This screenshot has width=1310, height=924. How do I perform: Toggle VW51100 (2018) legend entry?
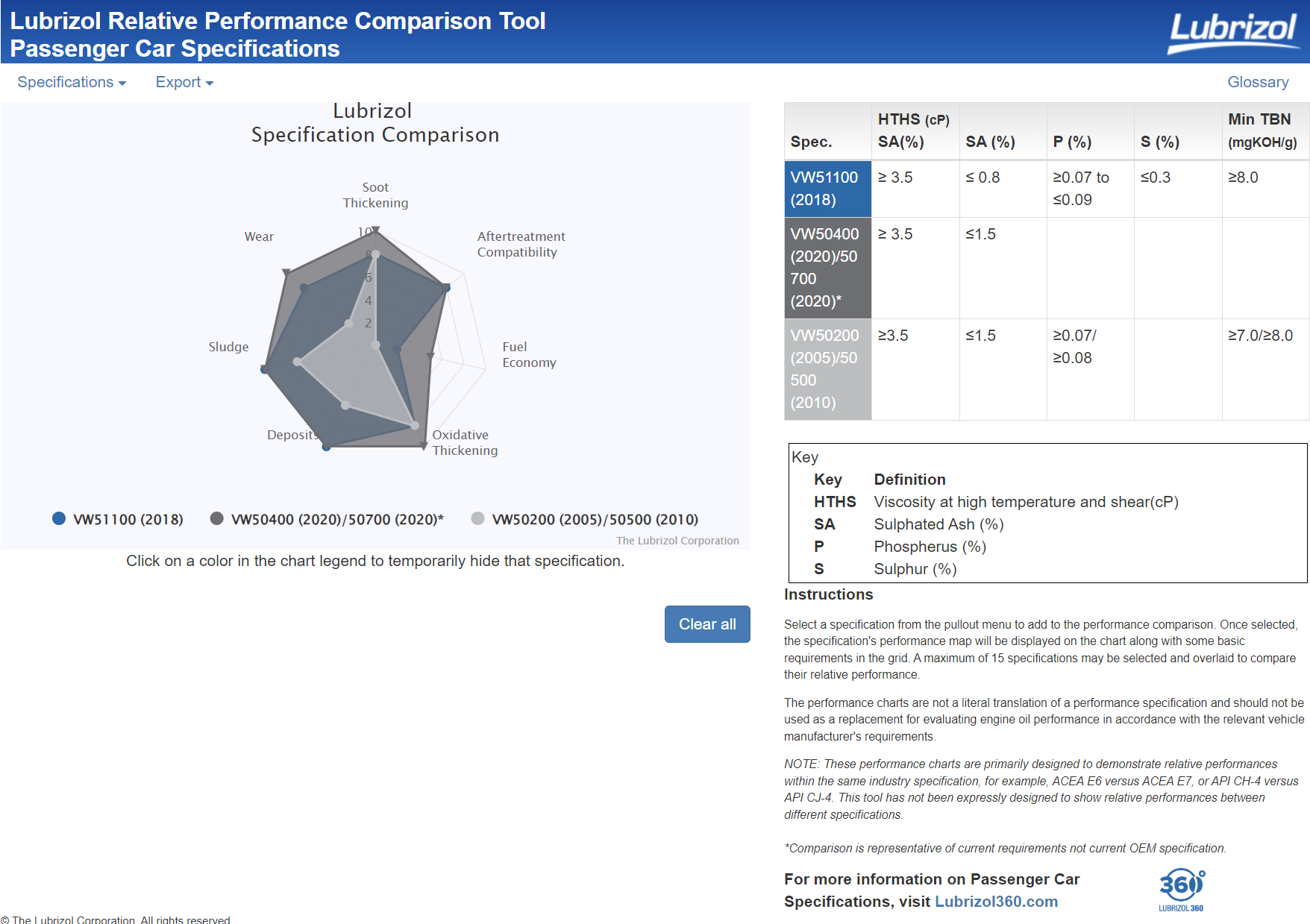118,519
